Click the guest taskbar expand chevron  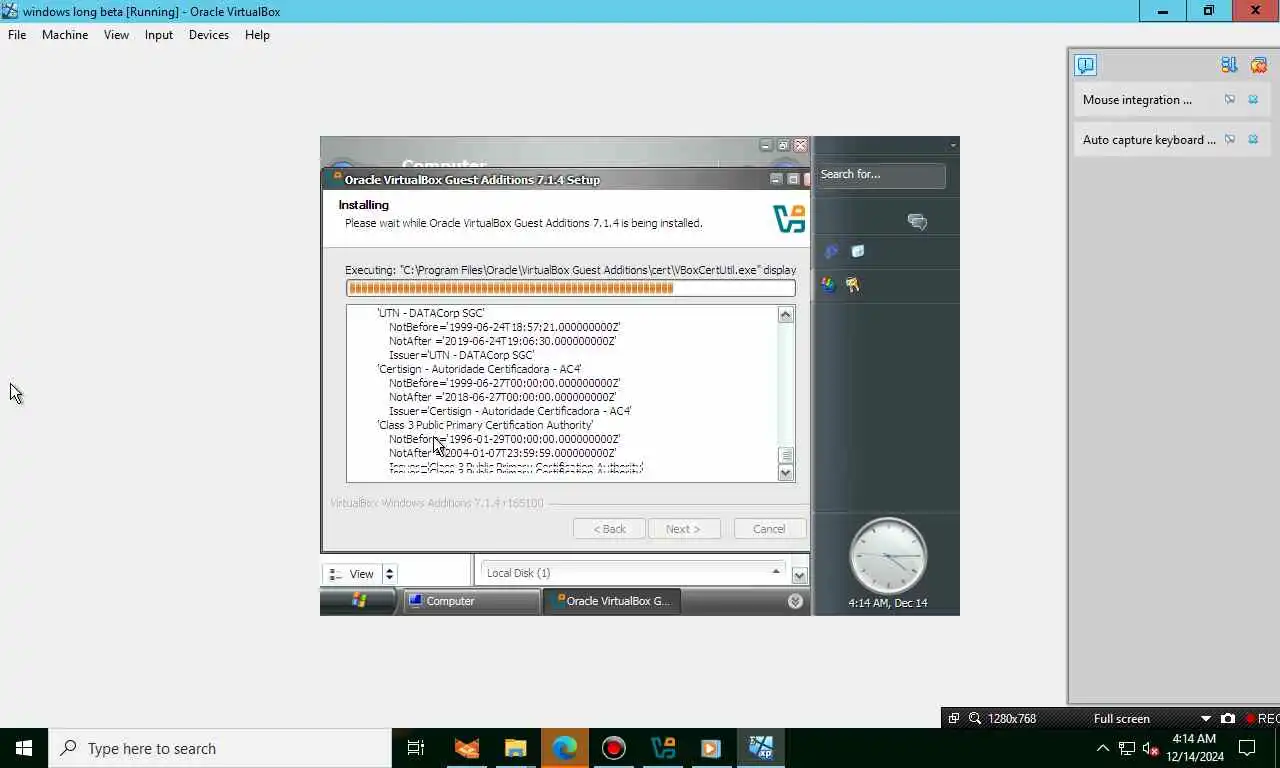pyautogui.click(x=795, y=601)
